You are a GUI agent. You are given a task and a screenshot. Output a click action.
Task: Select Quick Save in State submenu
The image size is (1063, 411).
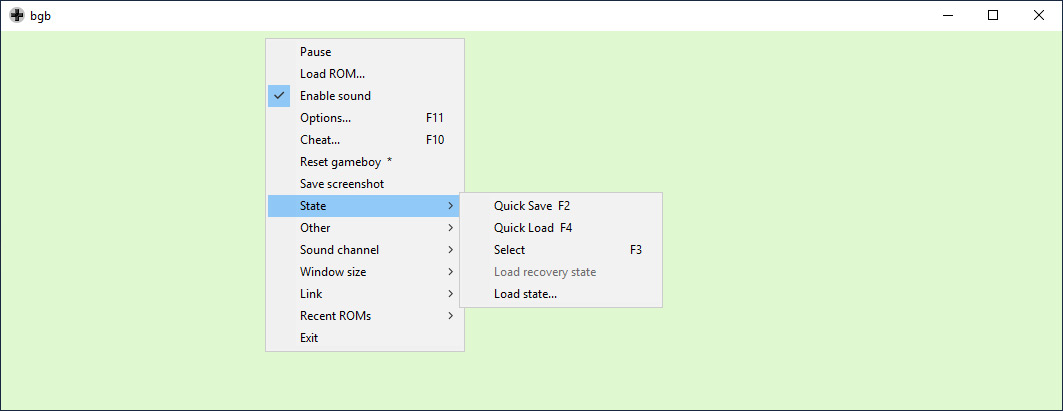(x=561, y=206)
